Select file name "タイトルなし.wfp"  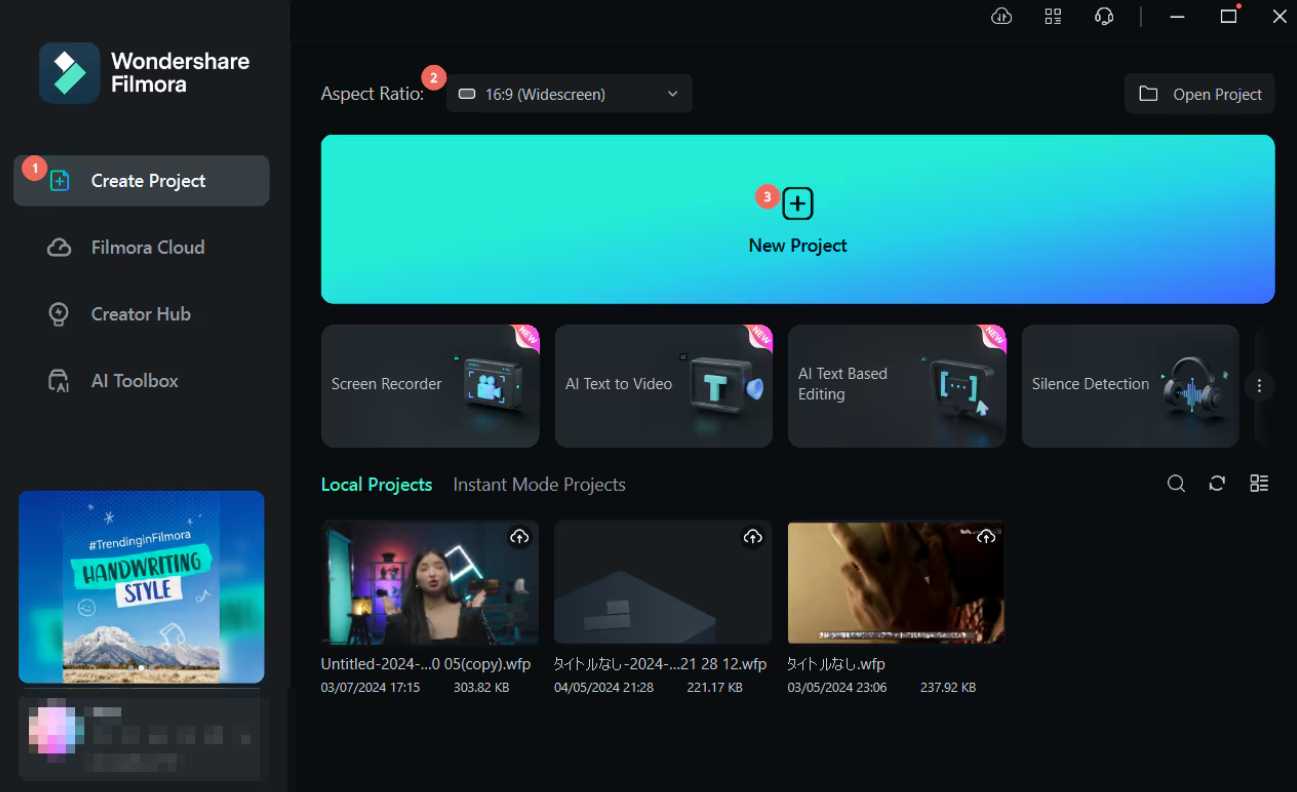(x=836, y=664)
